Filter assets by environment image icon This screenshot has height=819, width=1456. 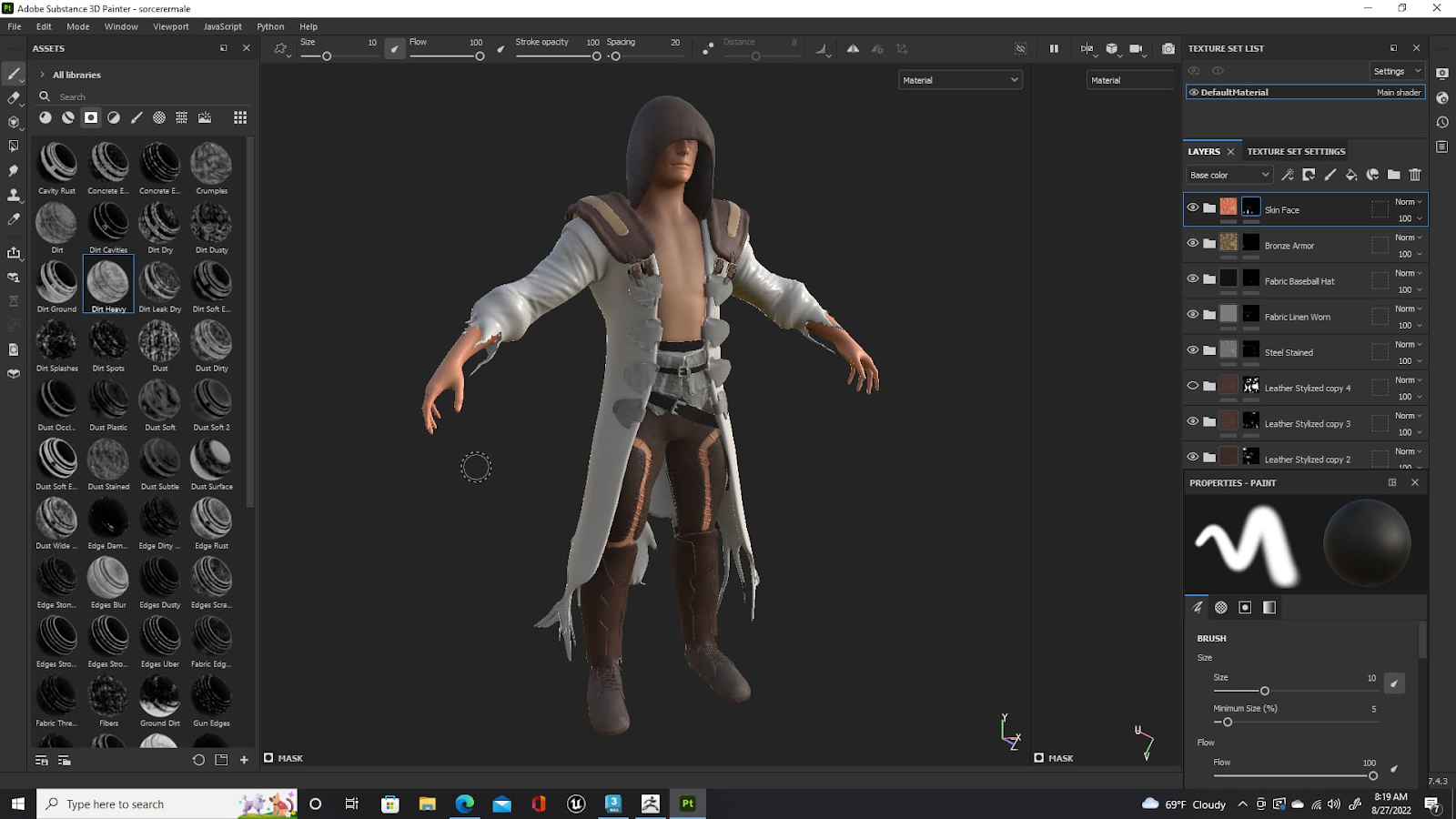[205, 117]
